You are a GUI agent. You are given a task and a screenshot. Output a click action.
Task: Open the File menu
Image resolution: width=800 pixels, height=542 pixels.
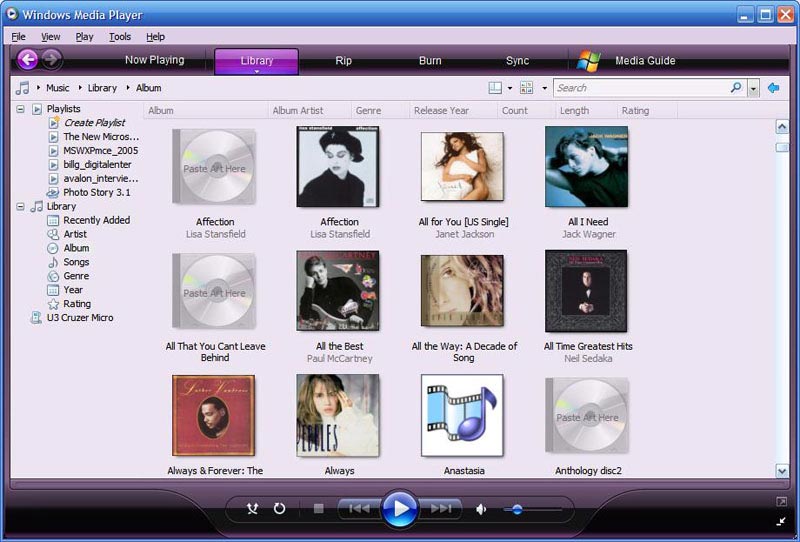18,37
